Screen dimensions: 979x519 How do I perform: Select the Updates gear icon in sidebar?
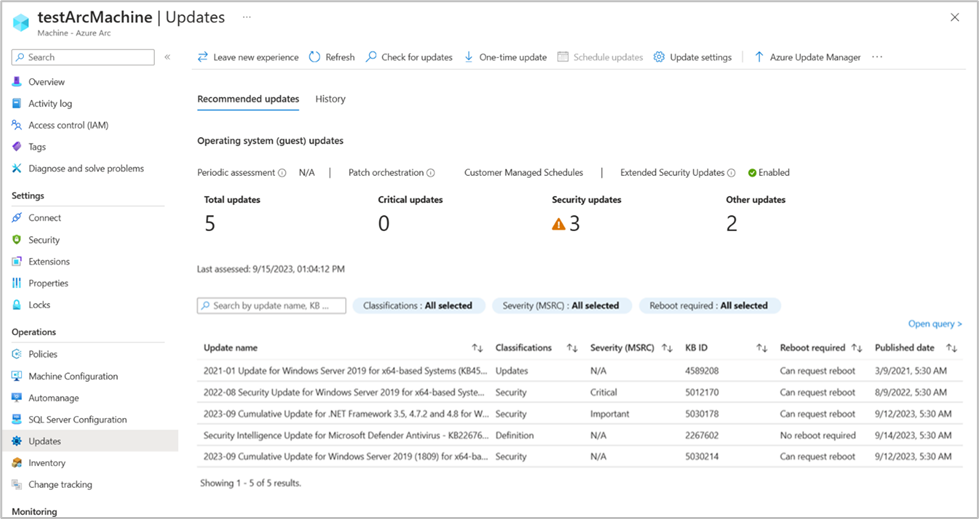coord(17,441)
